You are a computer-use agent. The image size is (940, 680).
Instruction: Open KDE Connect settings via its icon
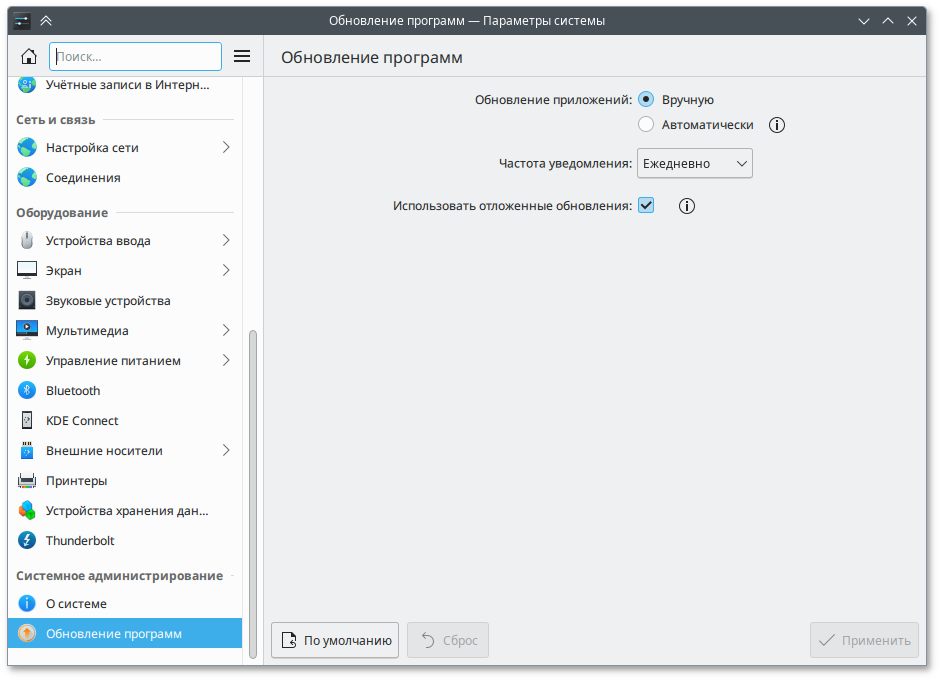tap(27, 421)
